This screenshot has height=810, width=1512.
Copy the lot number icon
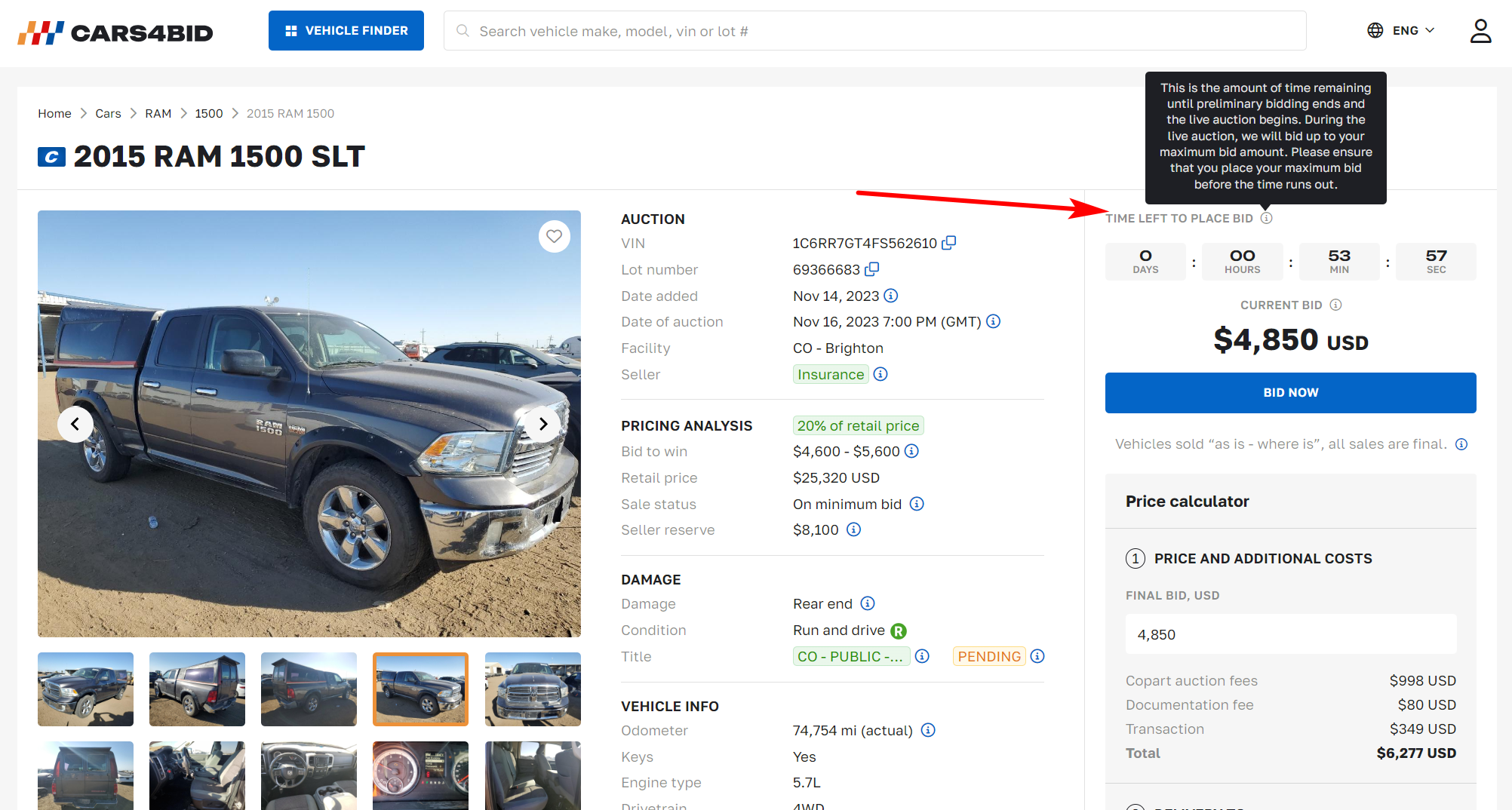point(872,269)
